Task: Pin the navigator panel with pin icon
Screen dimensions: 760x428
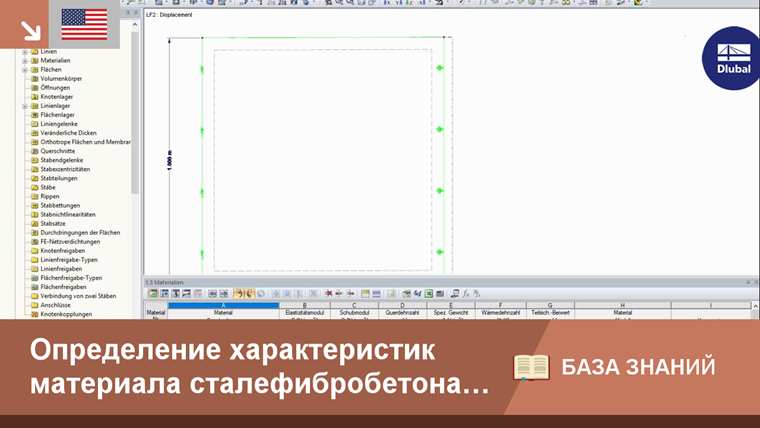Action: pos(128,13)
